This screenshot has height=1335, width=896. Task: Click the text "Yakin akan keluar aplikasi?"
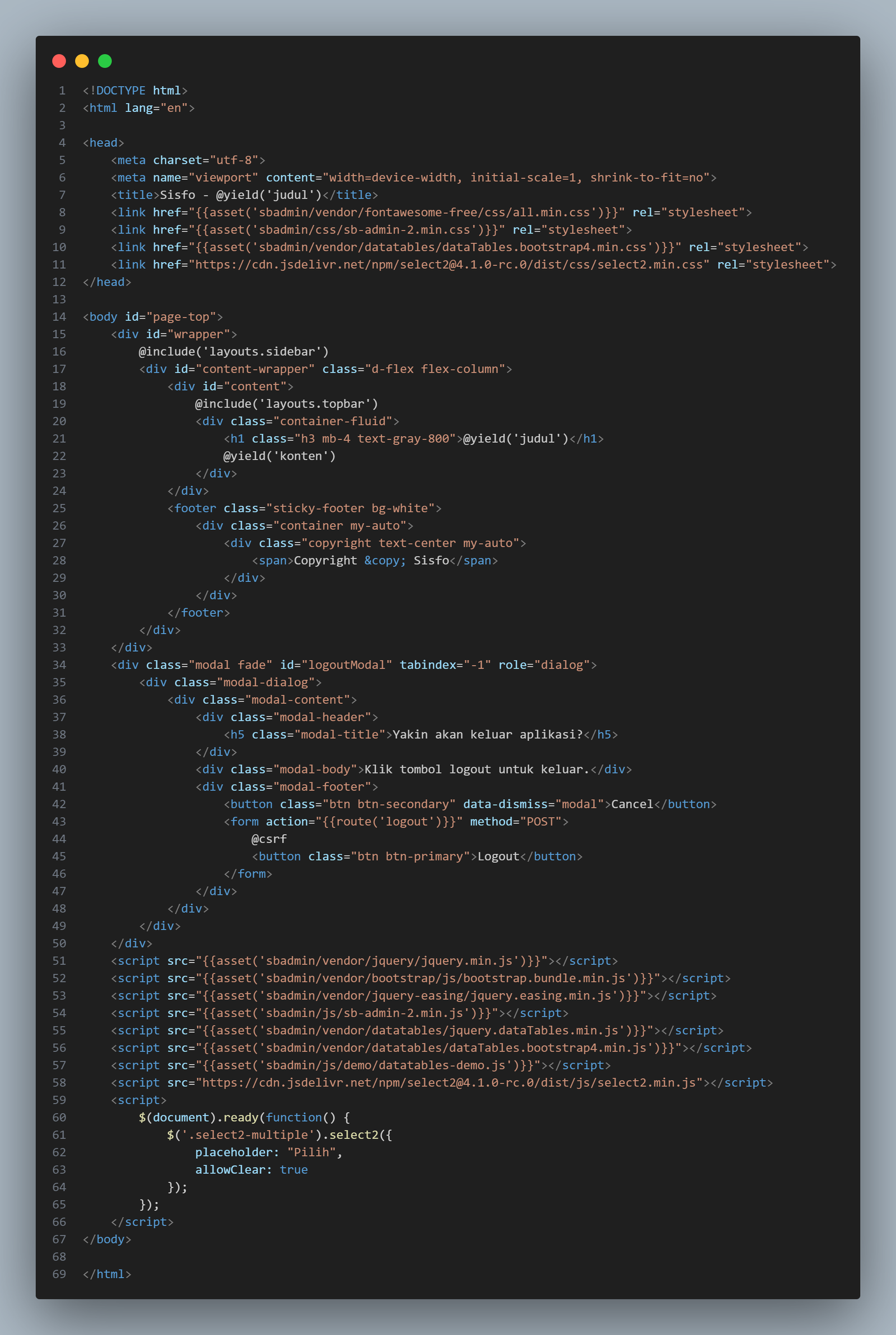(488, 735)
